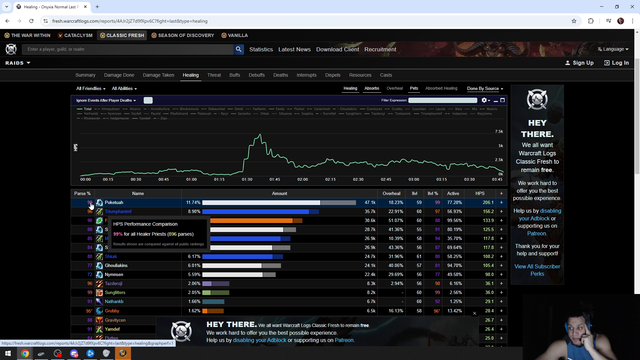This screenshot has height=360, width=640.
Task: Click the Nymmsen priest icon
Action: pyautogui.click(x=99, y=275)
